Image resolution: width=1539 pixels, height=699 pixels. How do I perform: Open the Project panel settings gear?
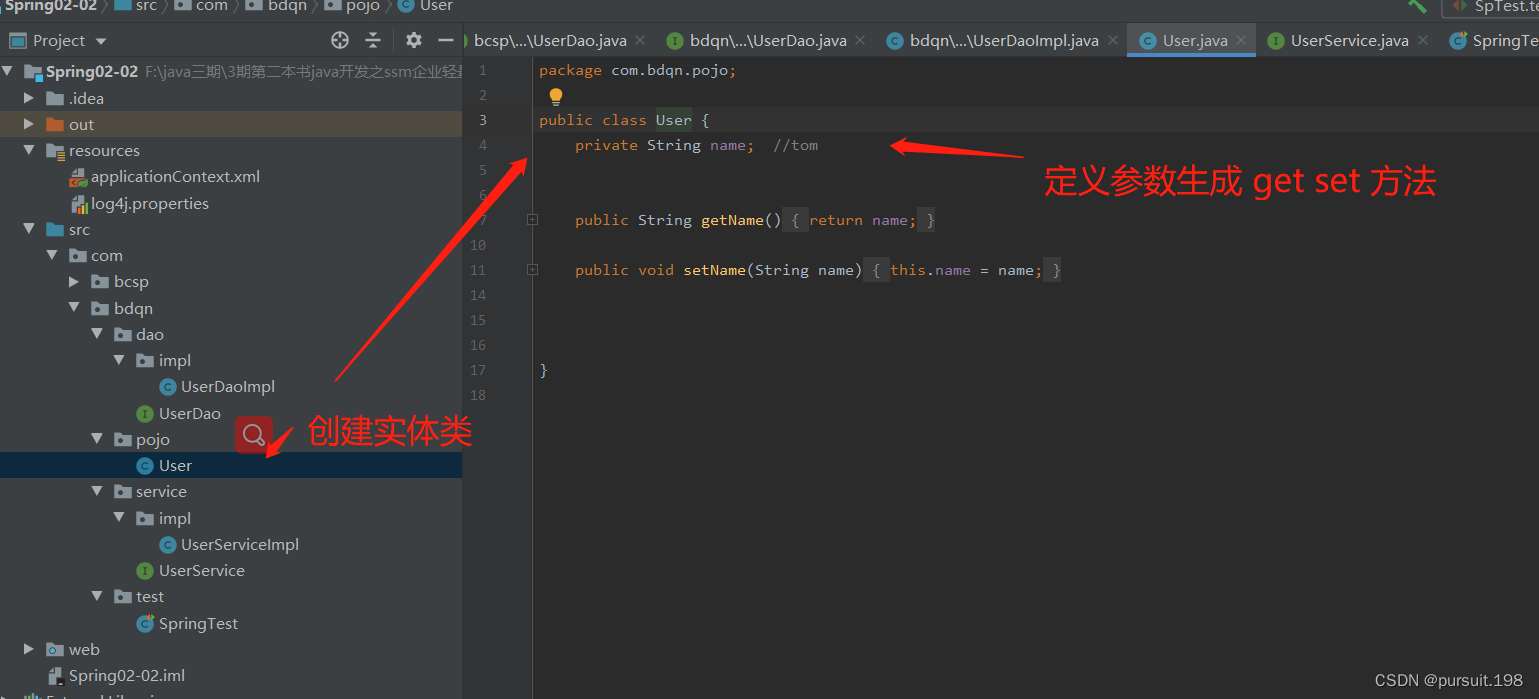pyautogui.click(x=414, y=40)
